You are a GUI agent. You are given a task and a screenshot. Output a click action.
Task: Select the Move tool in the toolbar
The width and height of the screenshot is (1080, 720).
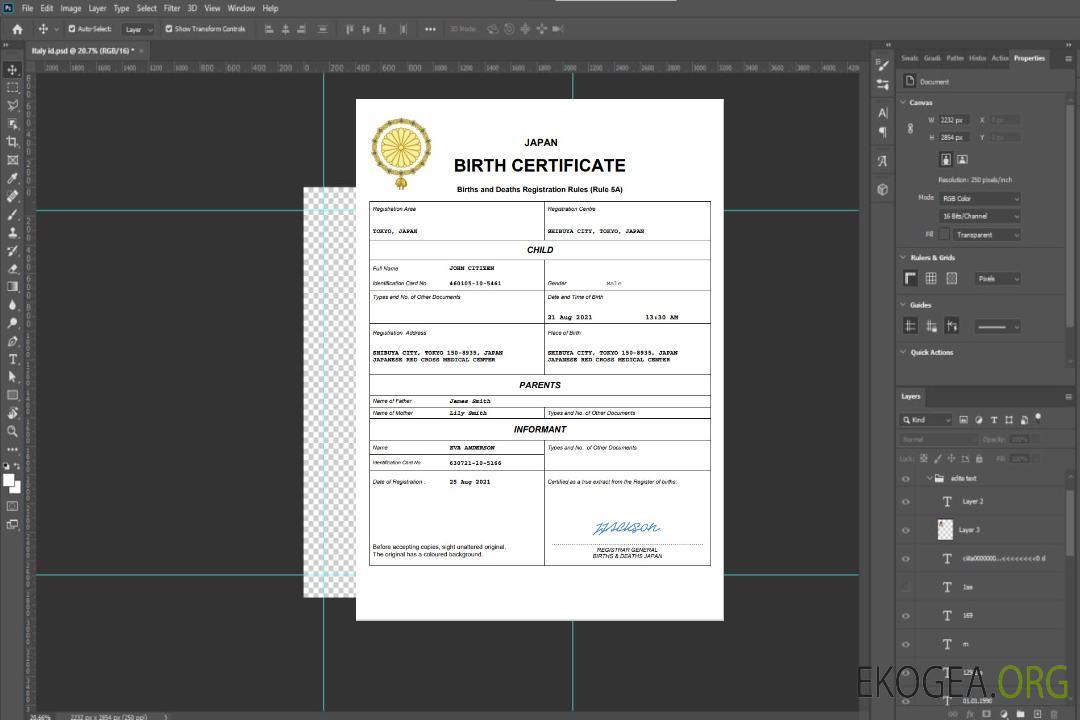coord(12,70)
